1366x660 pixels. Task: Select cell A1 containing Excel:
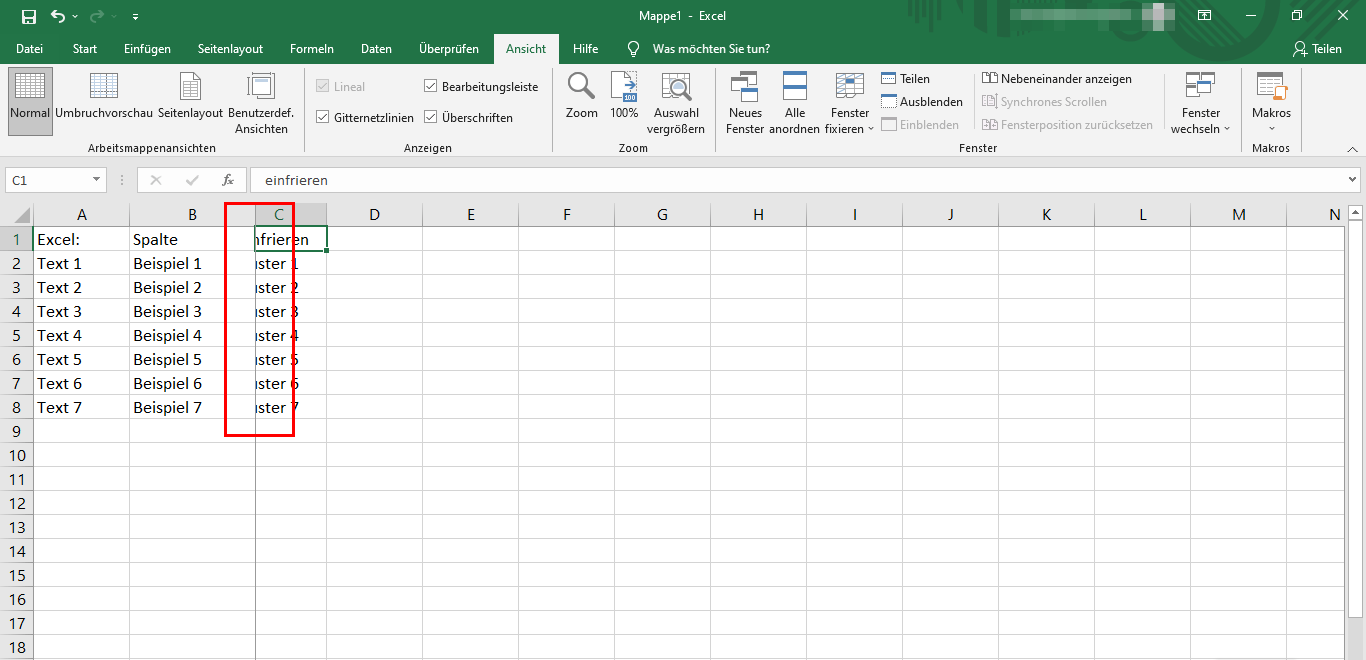tap(82, 239)
